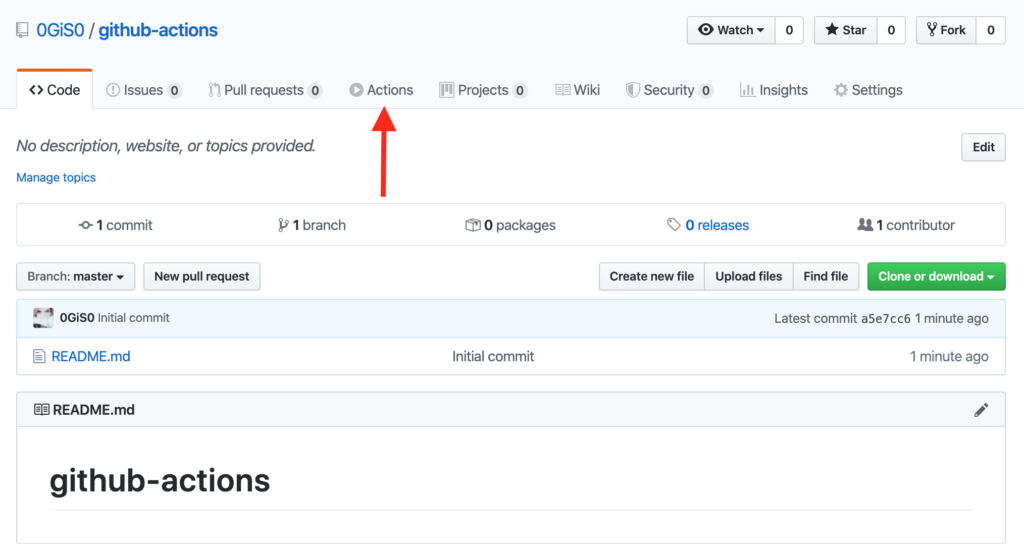Screen dimensions: 1024x559
Task: Click the package icon beside 0 packages
Action: pyautogui.click(x=472, y=225)
